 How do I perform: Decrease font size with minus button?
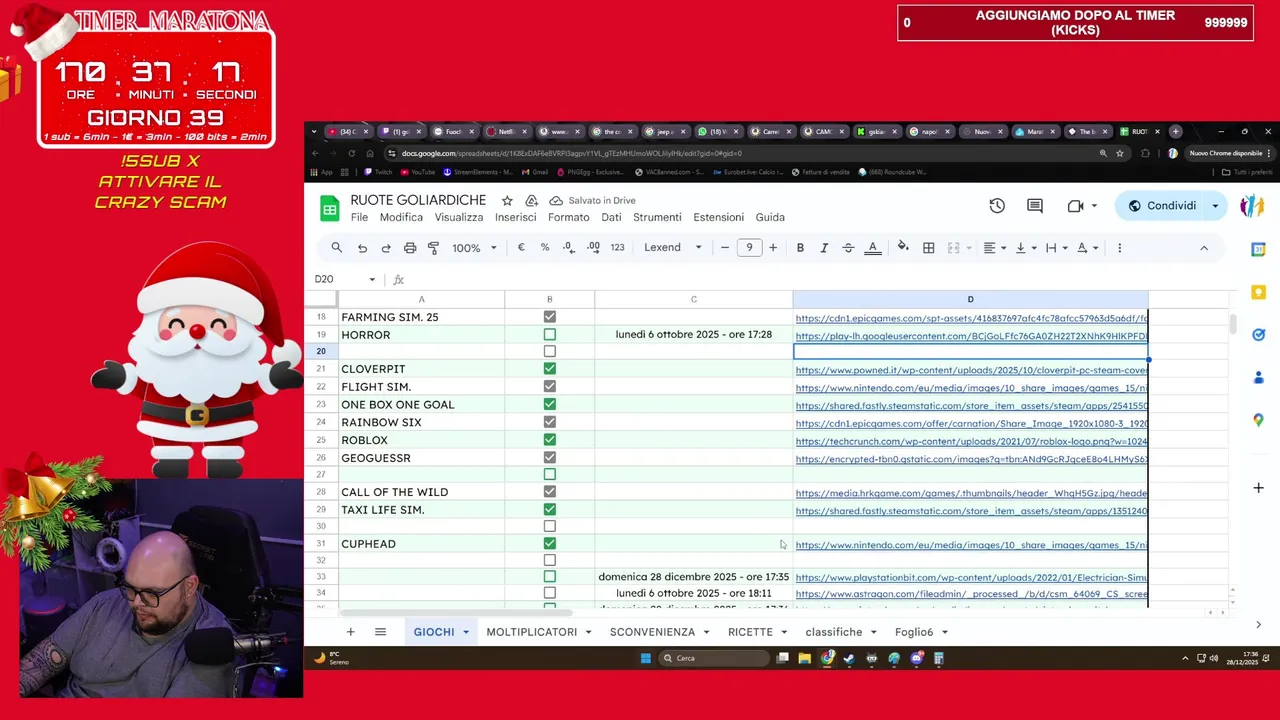[x=725, y=248]
